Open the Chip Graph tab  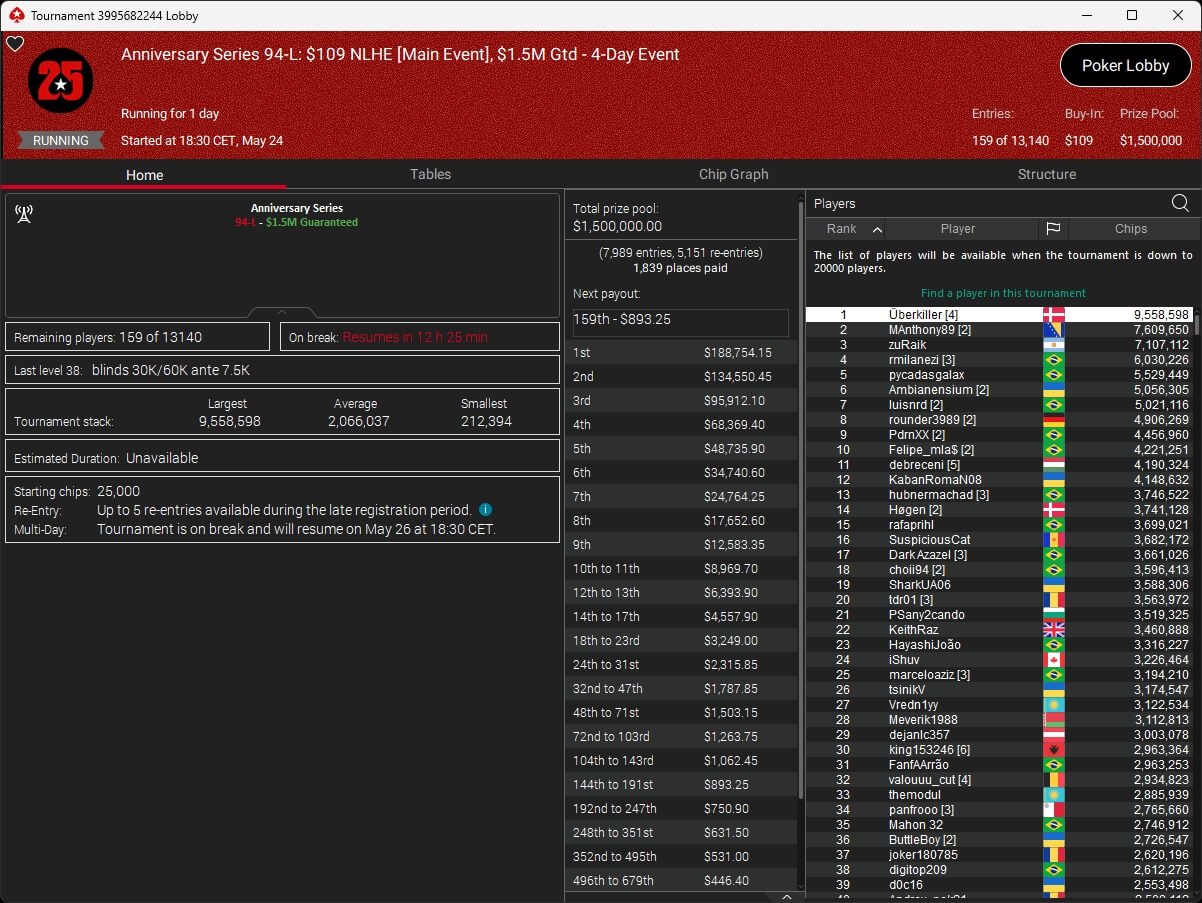point(733,174)
